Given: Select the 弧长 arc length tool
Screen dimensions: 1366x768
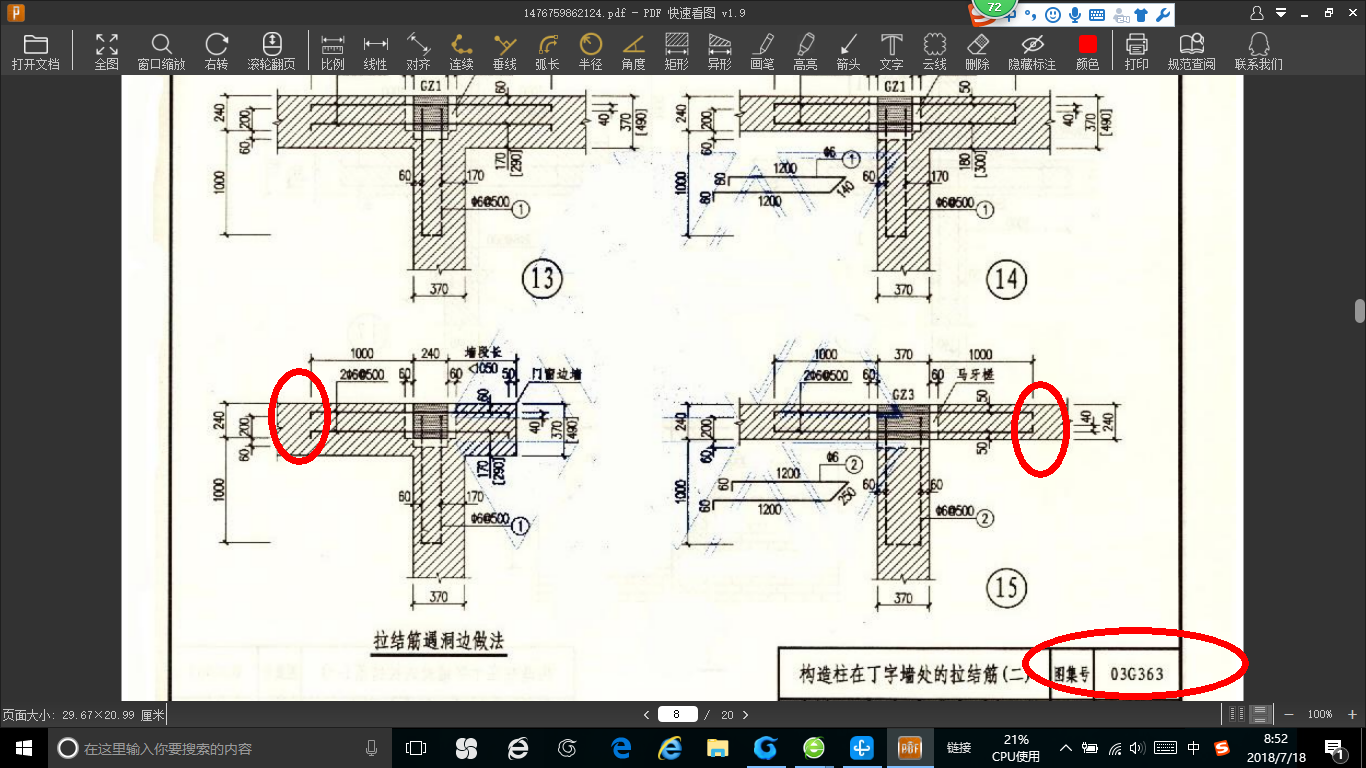Looking at the screenshot, I should (547, 51).
